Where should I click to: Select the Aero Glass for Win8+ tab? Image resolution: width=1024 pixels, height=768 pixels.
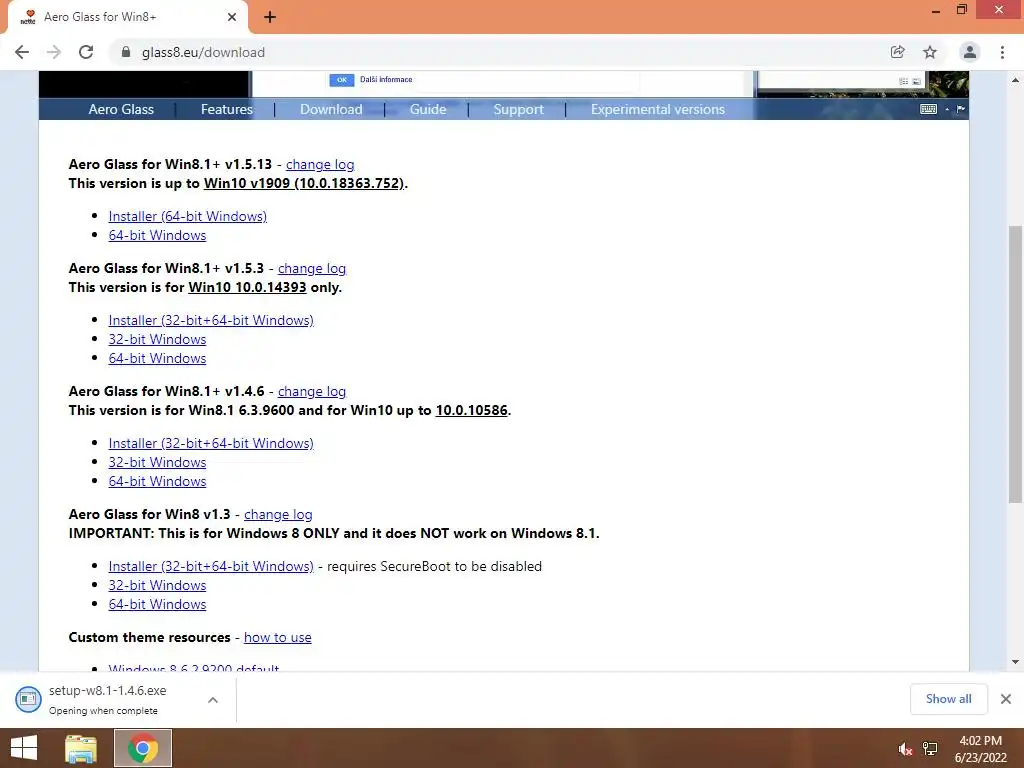(128, 17)
